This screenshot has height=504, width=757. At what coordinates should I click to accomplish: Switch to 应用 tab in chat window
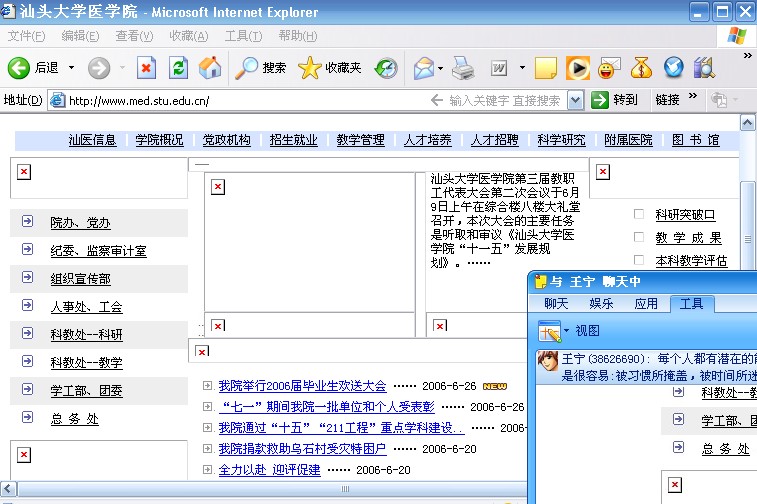coord(646,304)
